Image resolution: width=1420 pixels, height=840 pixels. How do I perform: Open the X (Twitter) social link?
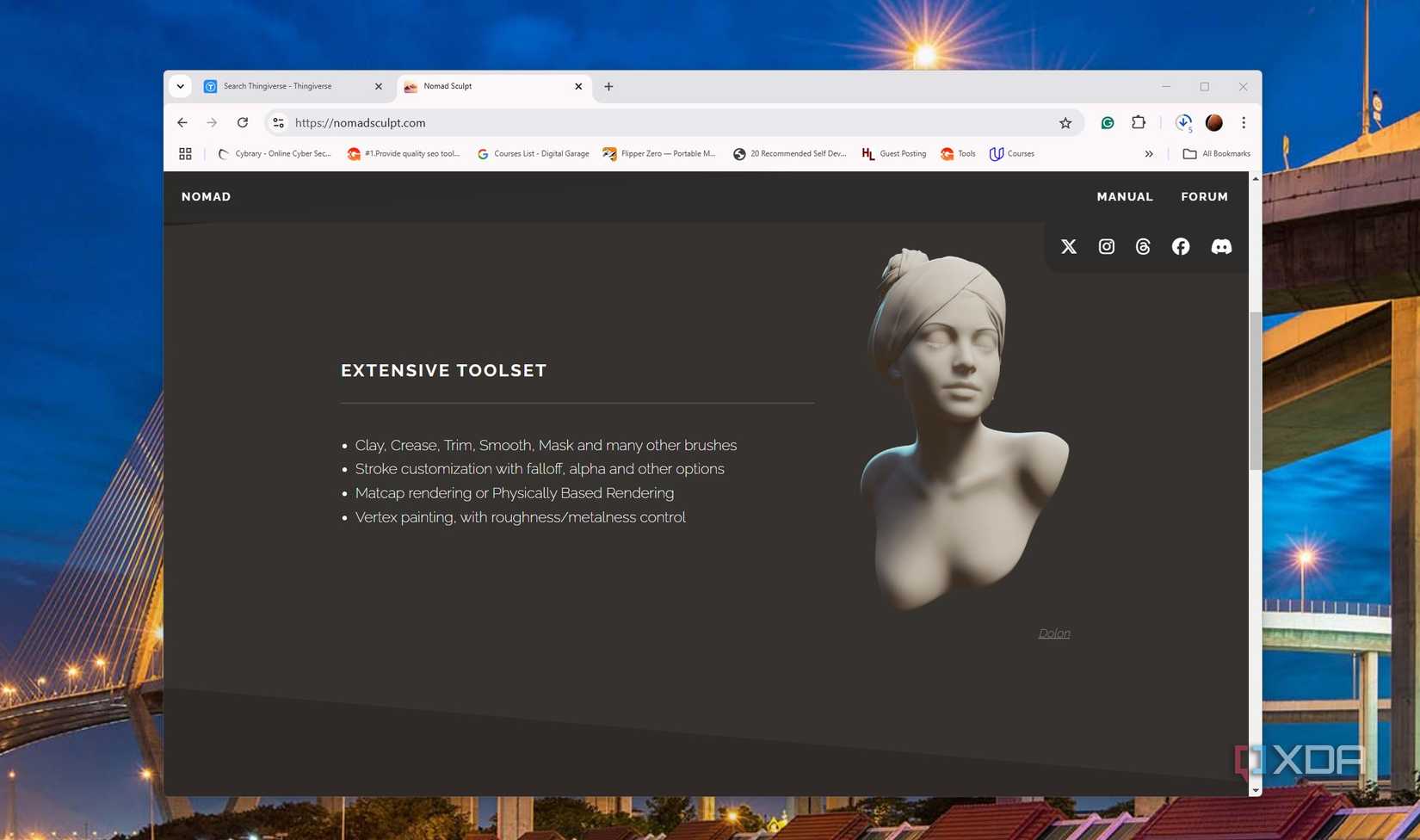pyautogui.click(x=1069, y=247)
